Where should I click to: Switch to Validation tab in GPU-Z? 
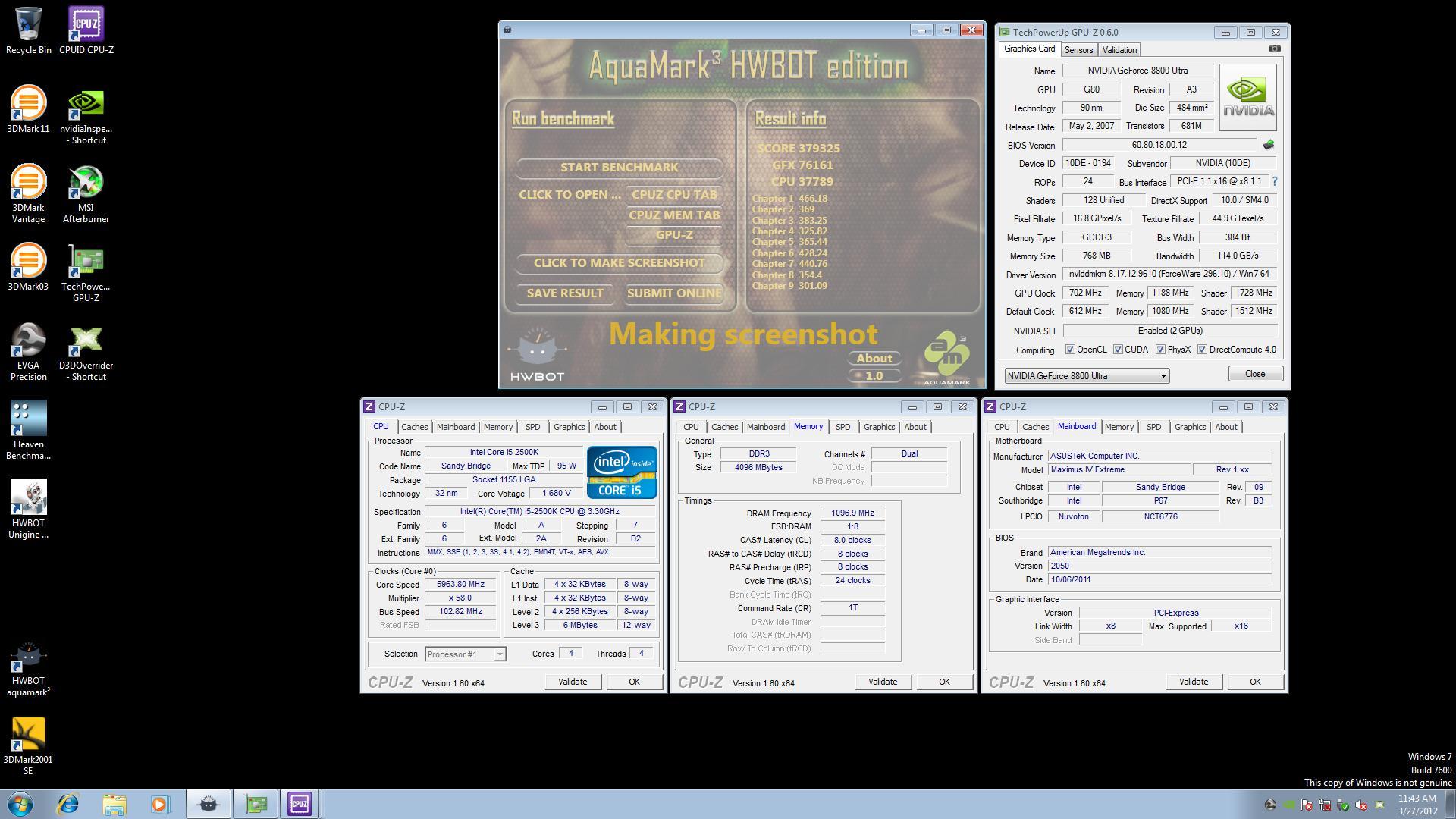tap(1119, 50)
